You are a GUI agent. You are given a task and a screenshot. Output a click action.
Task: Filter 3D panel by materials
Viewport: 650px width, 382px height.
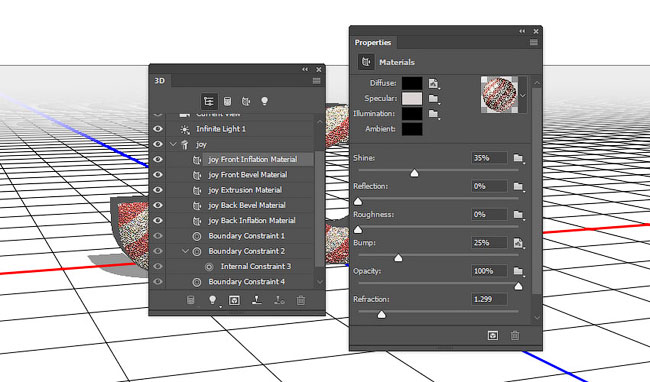click(246, 101)
